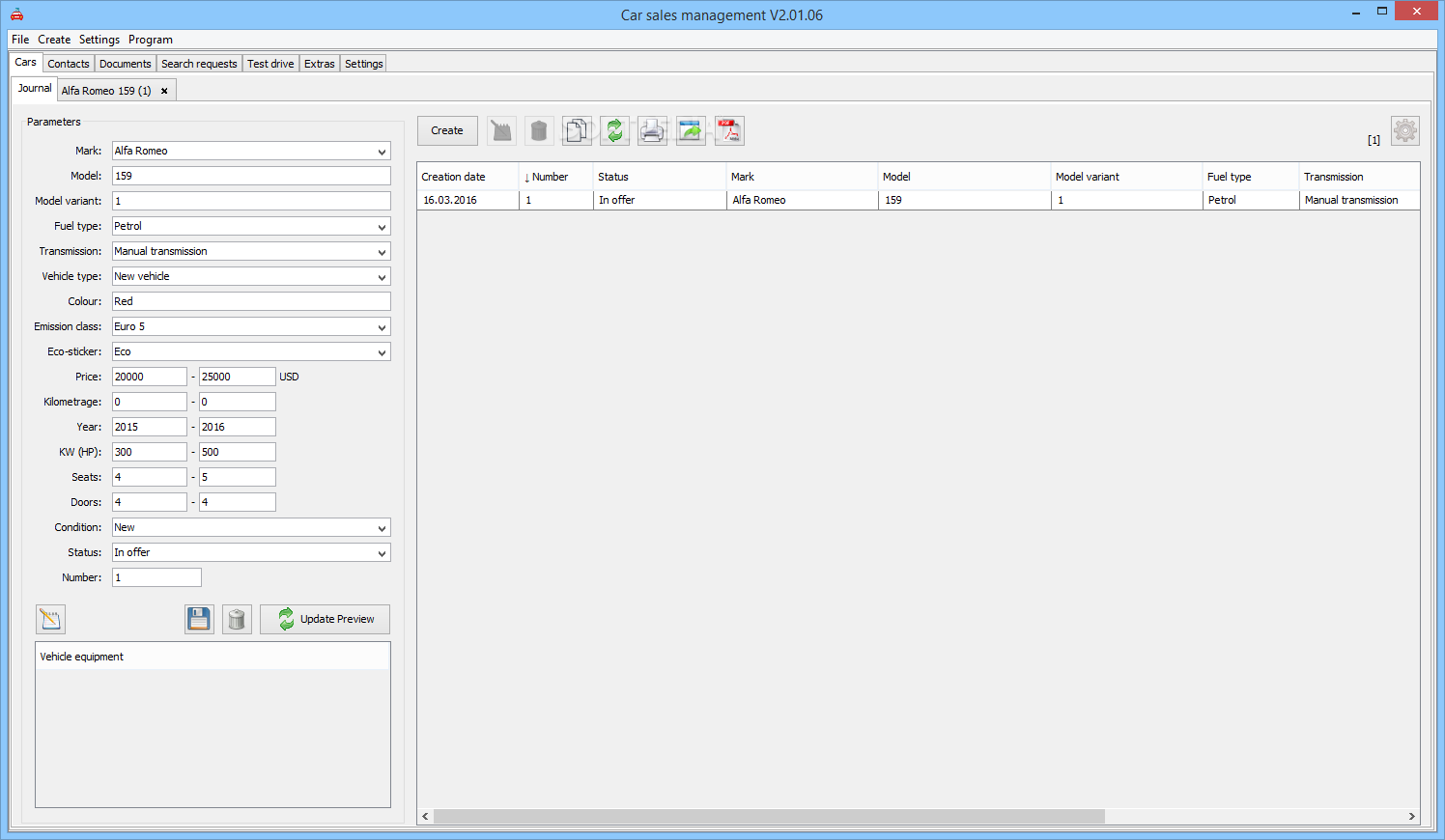Click the copy documents icon
The height and width of the screenshot is (840, 1445).
pyautogui.click(x=577, y=130)
